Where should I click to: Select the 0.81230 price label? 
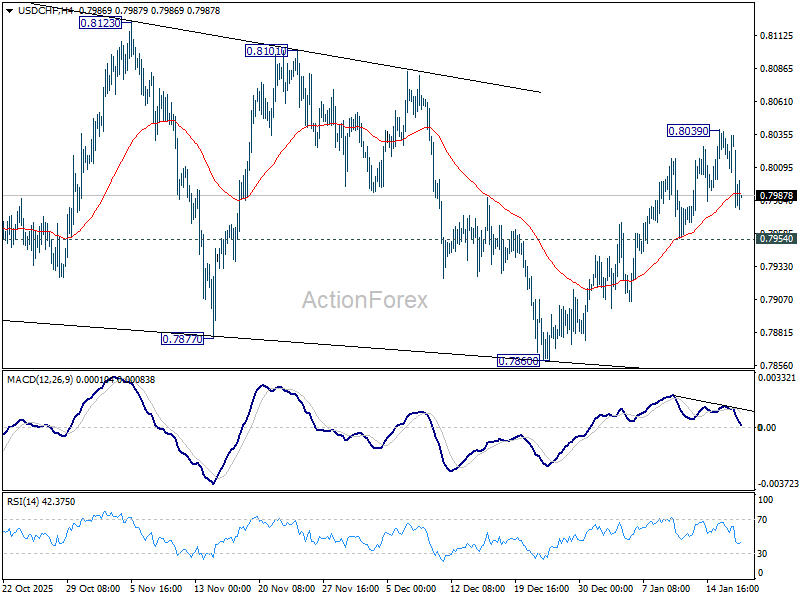(x=101, y=23)
